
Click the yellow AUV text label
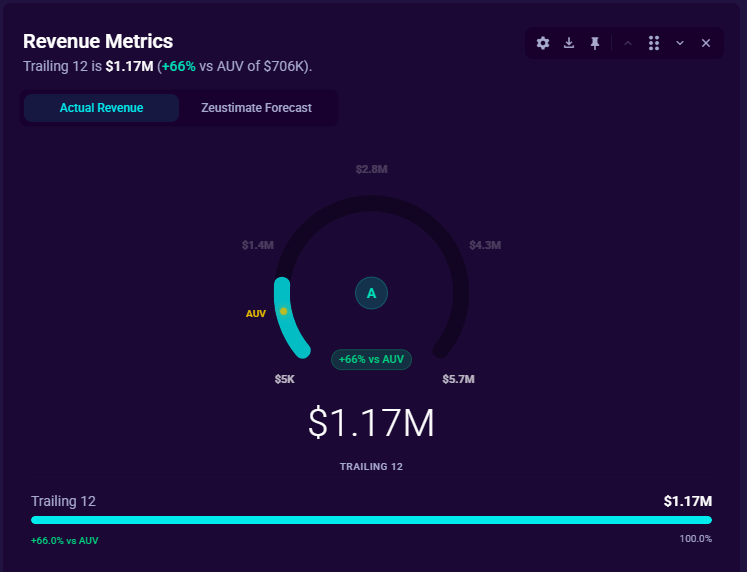(x=256, y=314)
